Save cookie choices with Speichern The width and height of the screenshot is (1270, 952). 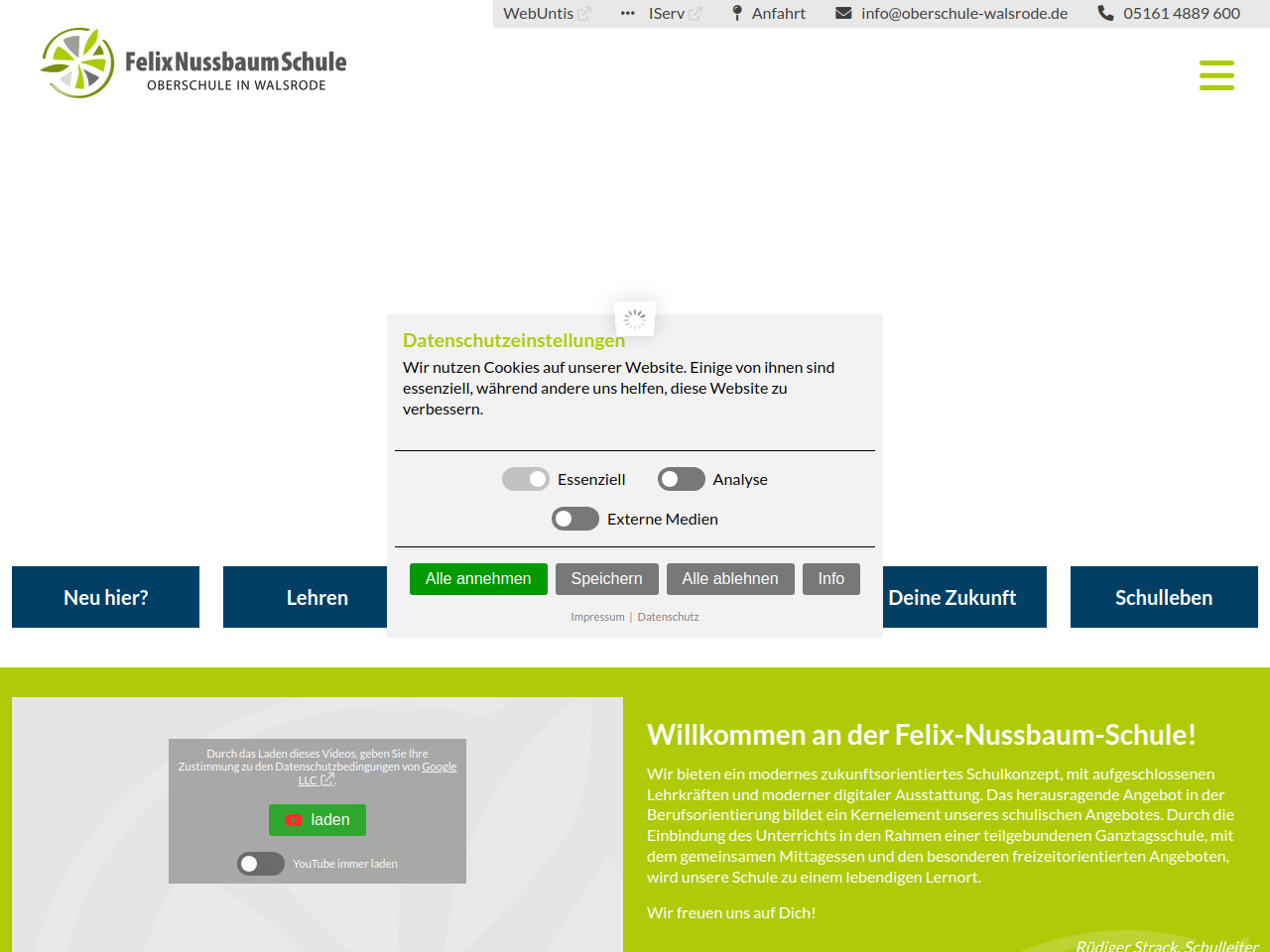606,579
